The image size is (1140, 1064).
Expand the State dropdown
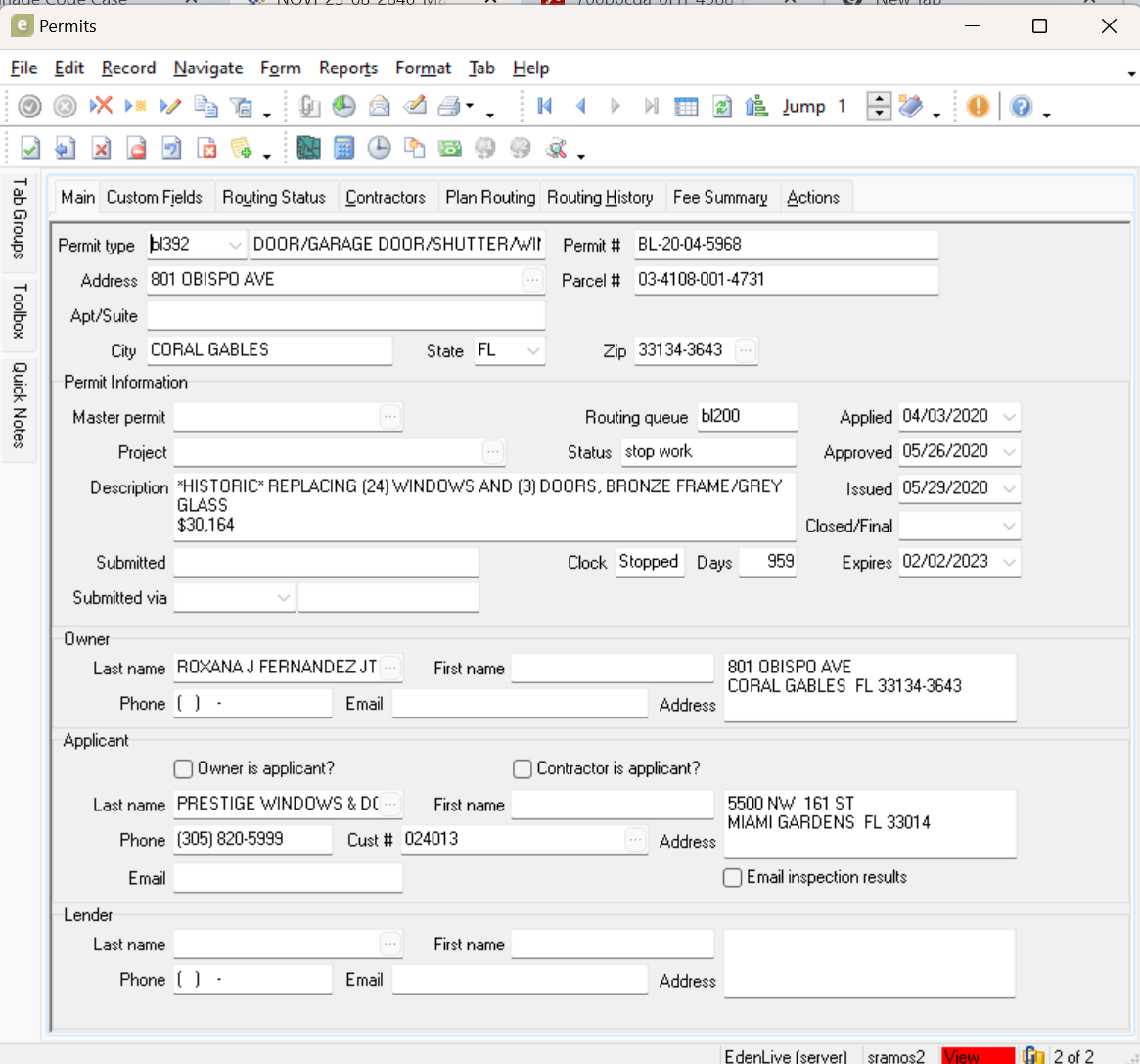point(533,350)
